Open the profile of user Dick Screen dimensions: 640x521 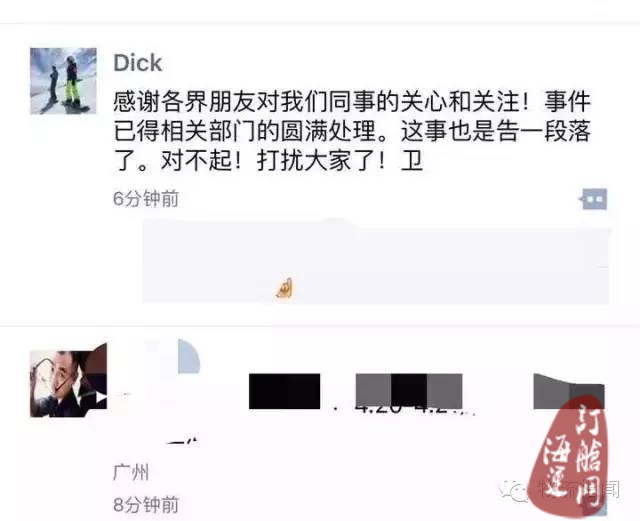[138, 63]
